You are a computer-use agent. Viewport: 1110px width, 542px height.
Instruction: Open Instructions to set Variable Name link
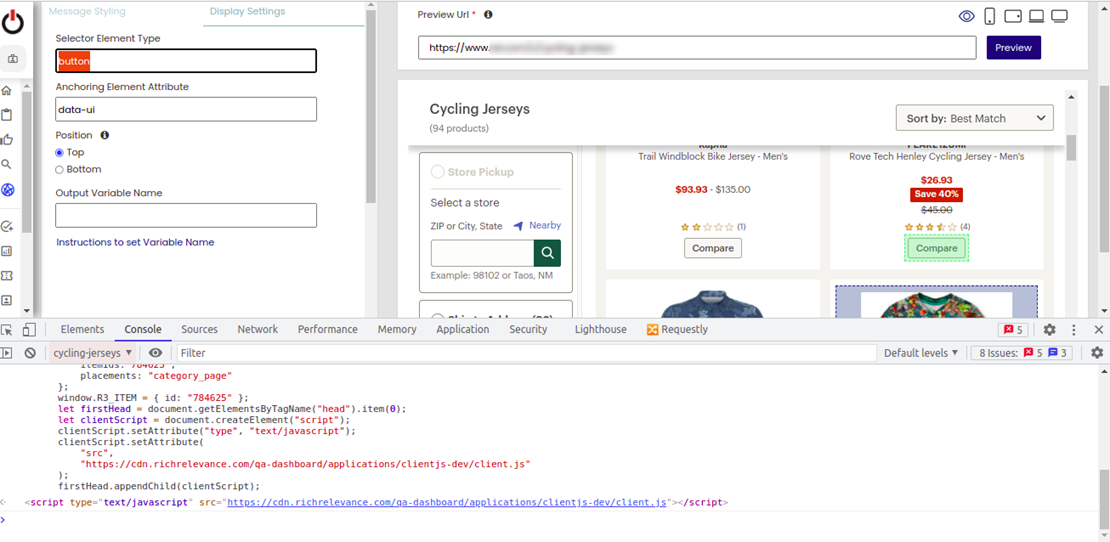coord(135,242)
